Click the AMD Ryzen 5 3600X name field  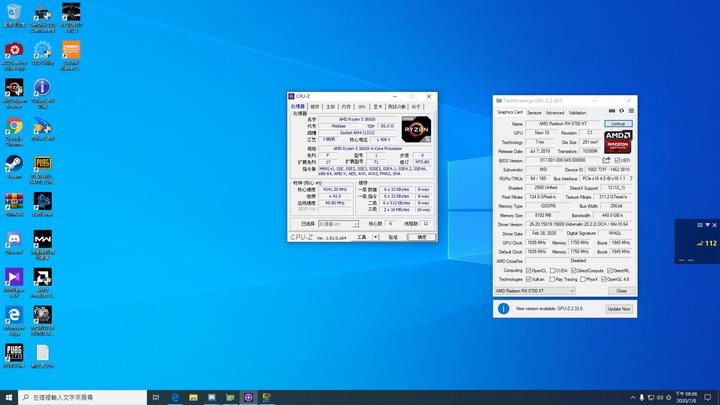coord(357,119)
